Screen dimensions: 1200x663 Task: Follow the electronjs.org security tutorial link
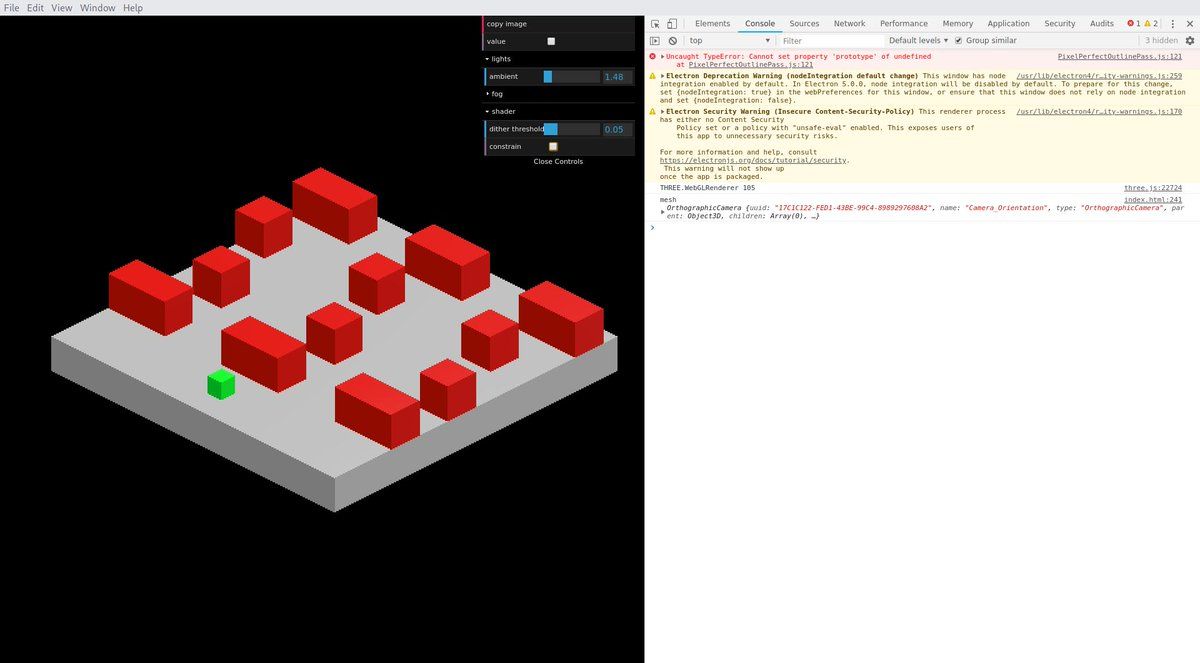coord(754,160)
